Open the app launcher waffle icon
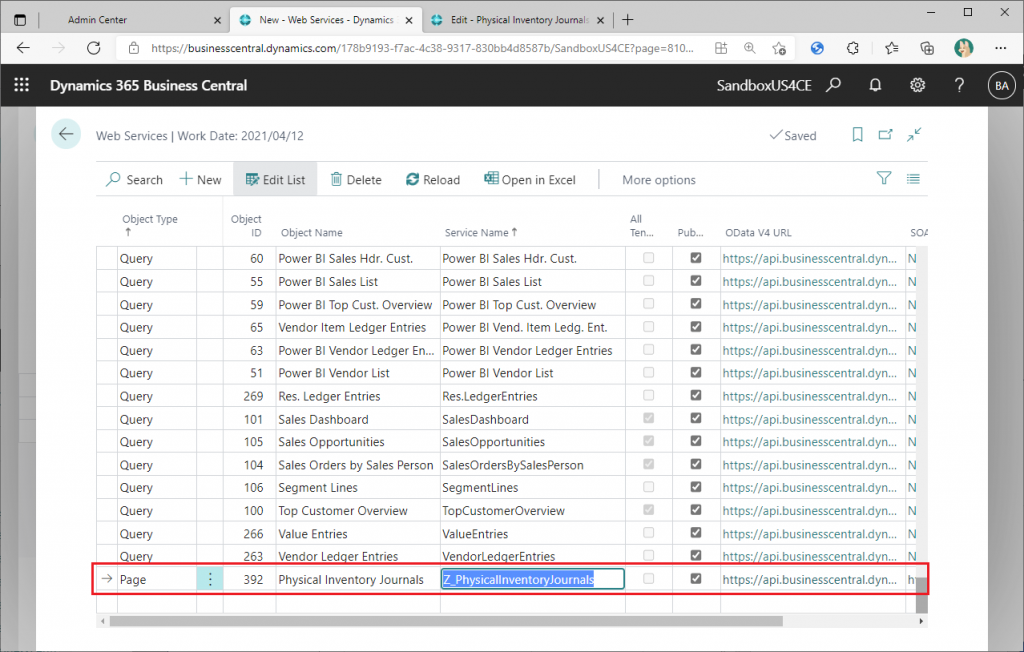The image size is (1024, 652). pos(22,85)
